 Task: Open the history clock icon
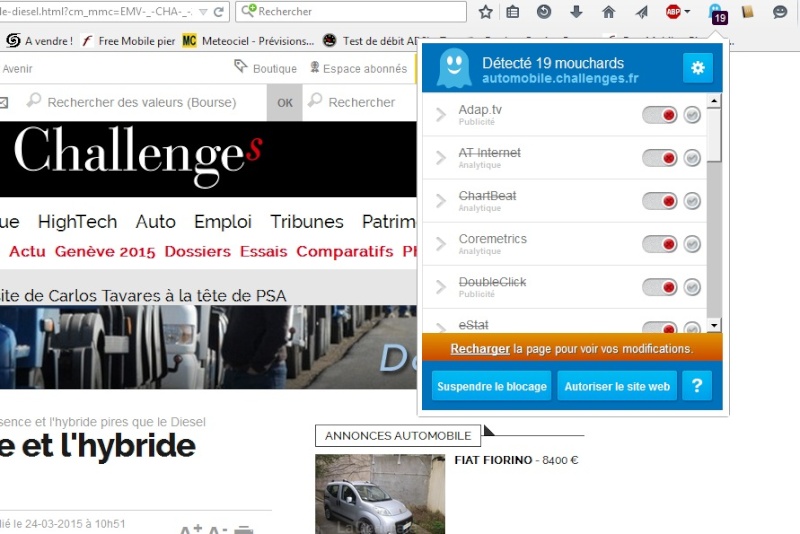coord(544,11)
